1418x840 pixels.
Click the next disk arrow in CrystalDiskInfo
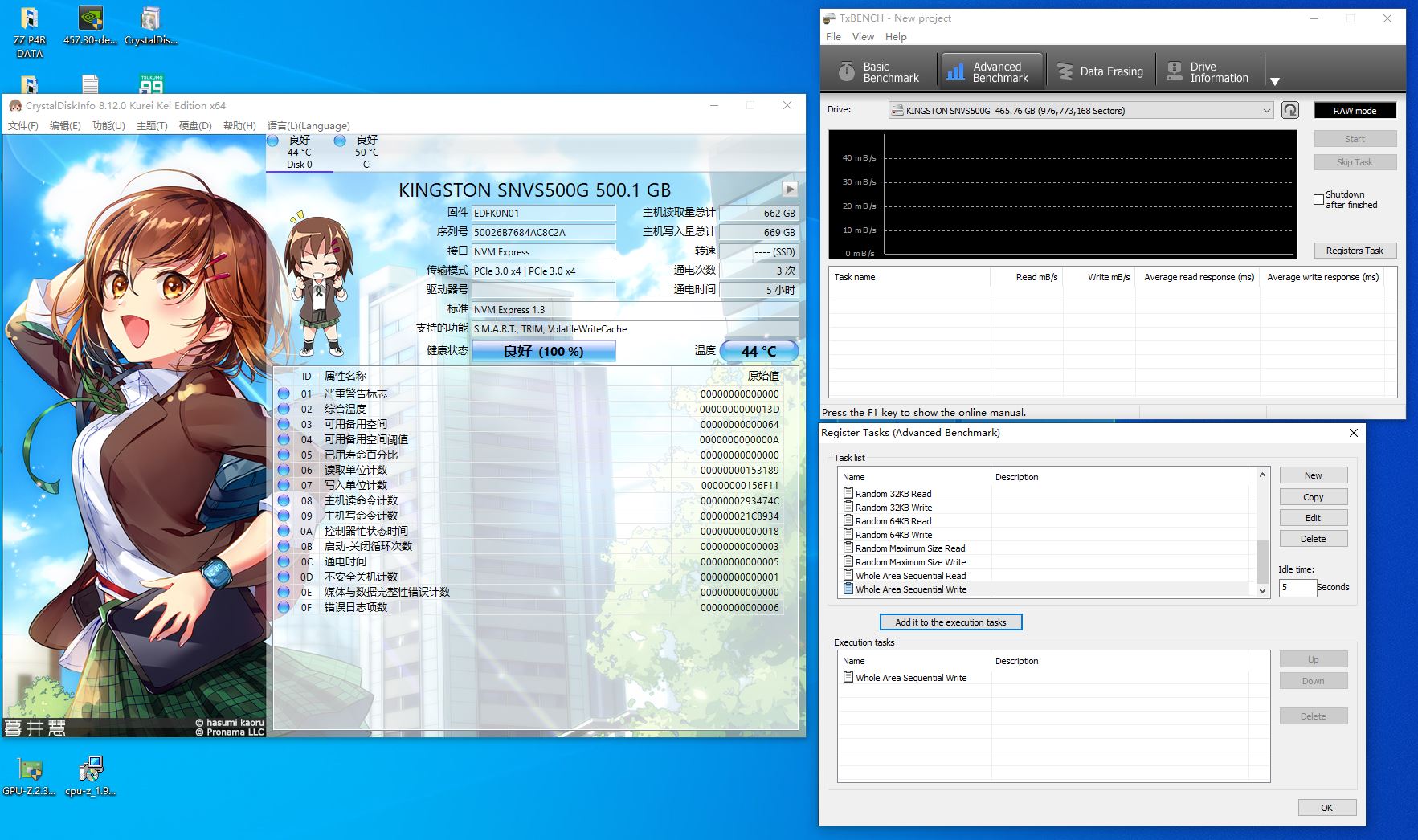(790, 189)
